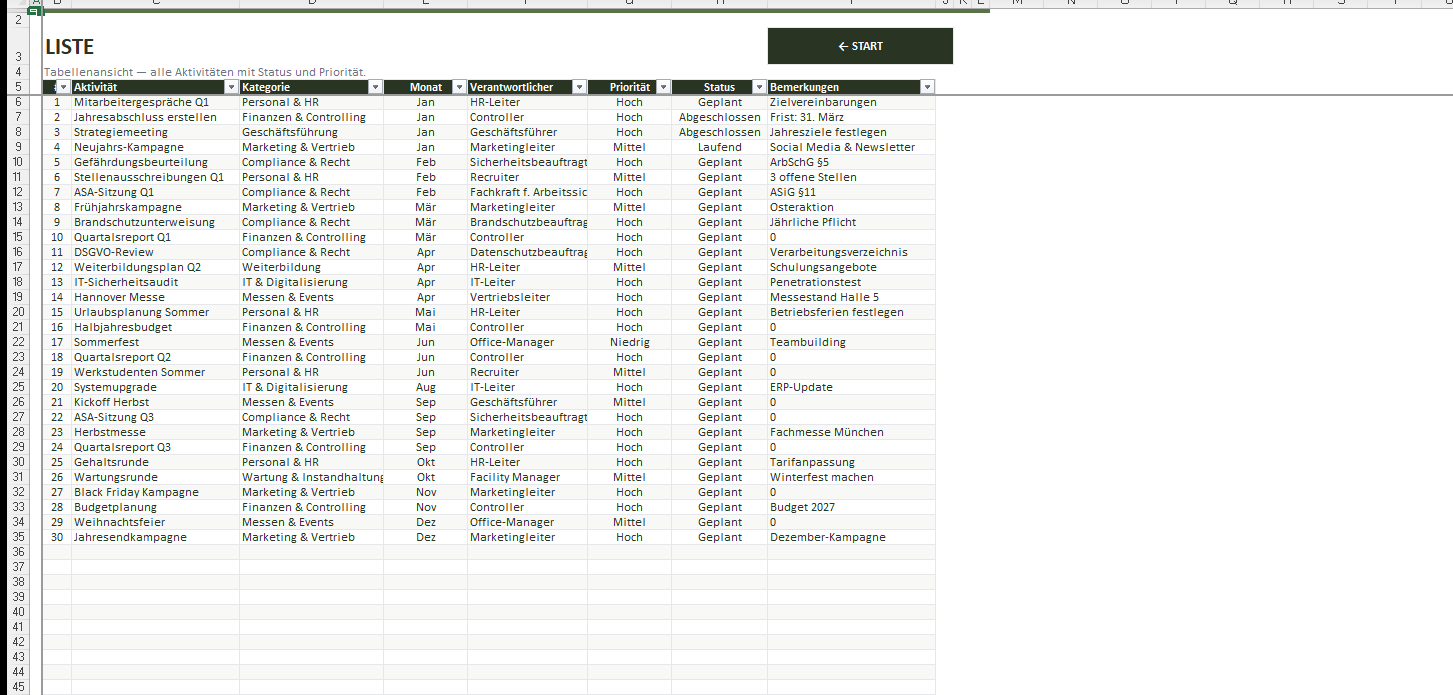Viewport: 1453px width, 695px height.
Task: Select the LISTE title cell
Action: pos(70,47)
